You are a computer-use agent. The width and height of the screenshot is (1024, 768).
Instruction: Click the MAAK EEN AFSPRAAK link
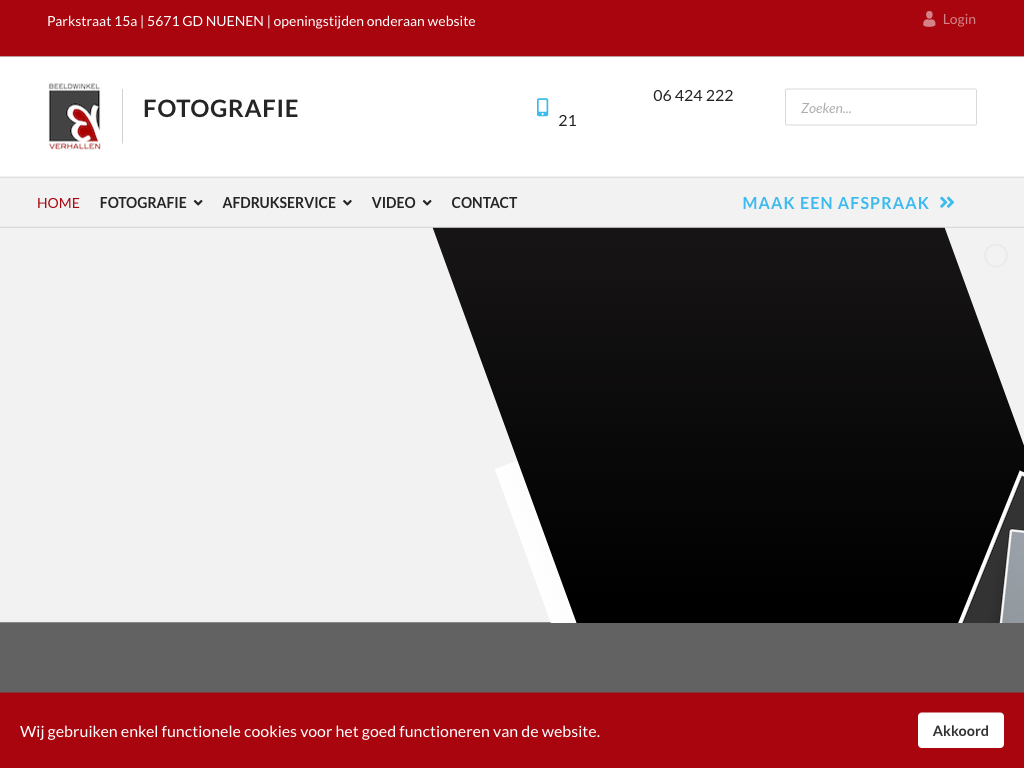(x=835, y=203)
